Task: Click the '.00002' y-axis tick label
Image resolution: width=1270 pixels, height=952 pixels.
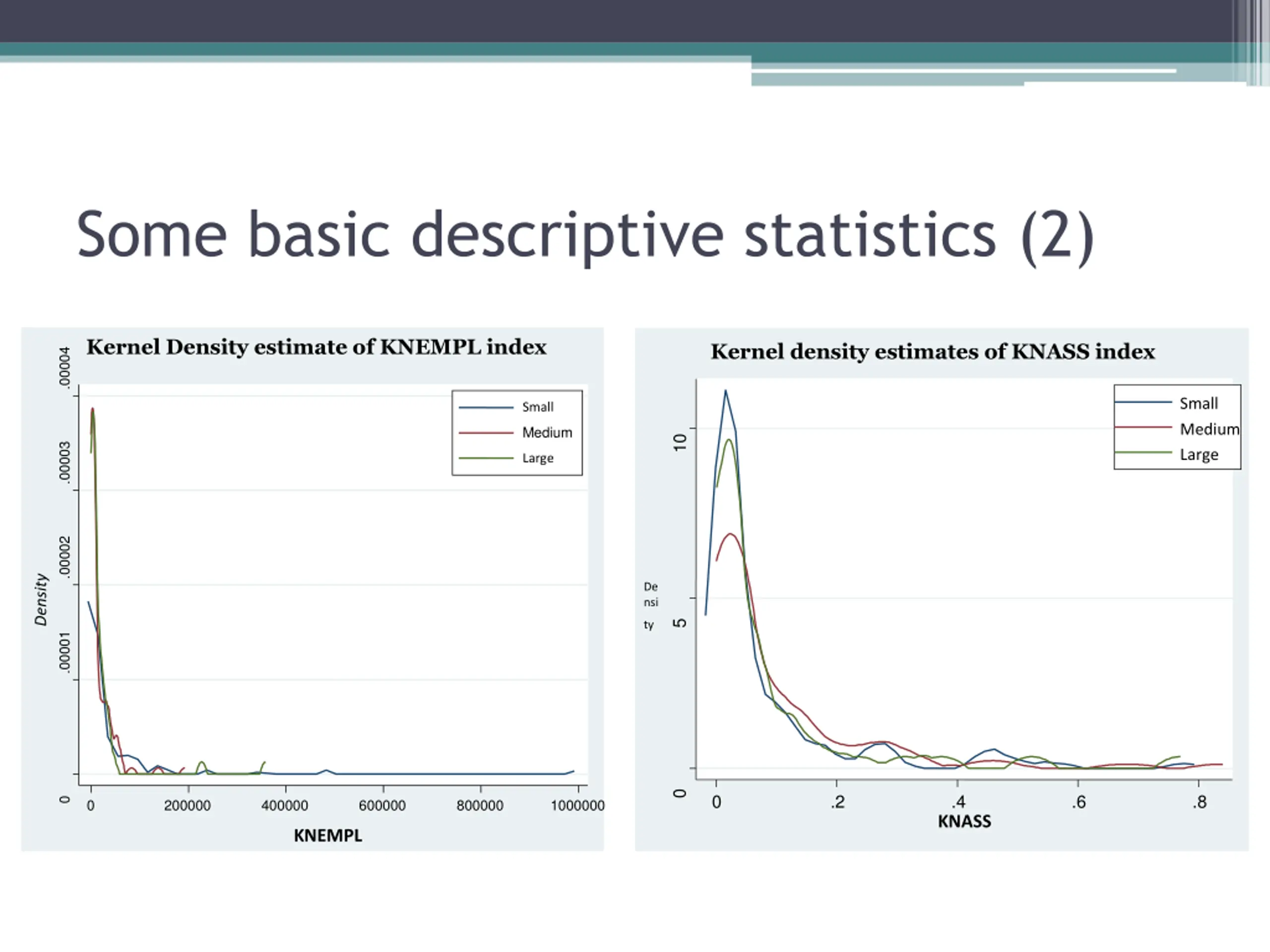Action: point(65,557)
